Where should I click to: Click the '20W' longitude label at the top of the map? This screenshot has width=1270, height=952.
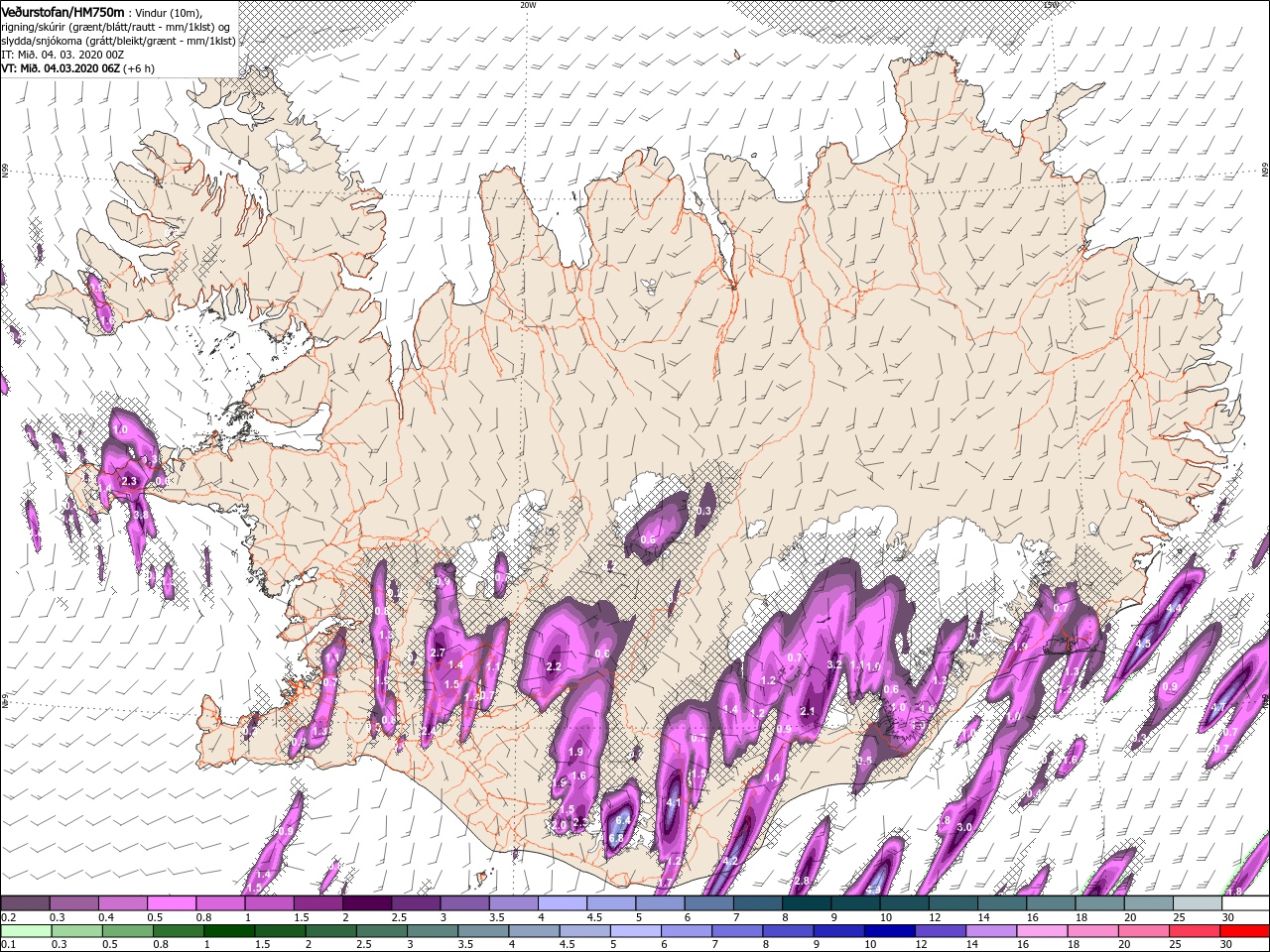[x=528, y=5]
